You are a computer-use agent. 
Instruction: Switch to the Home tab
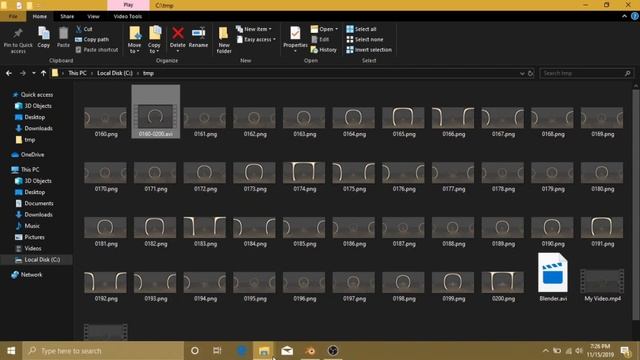[x=40, y=16]
